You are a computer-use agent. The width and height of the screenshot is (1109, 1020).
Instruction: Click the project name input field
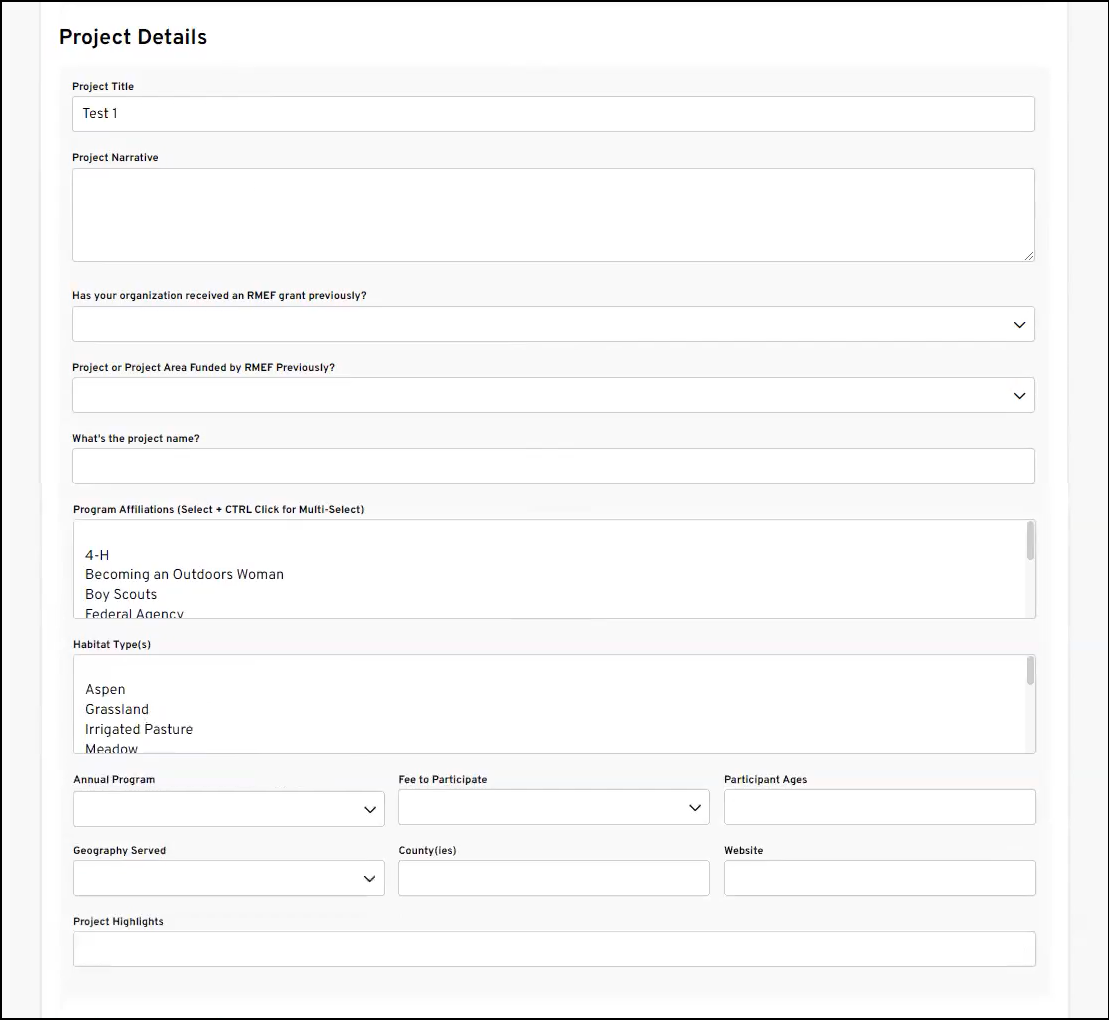553,466
